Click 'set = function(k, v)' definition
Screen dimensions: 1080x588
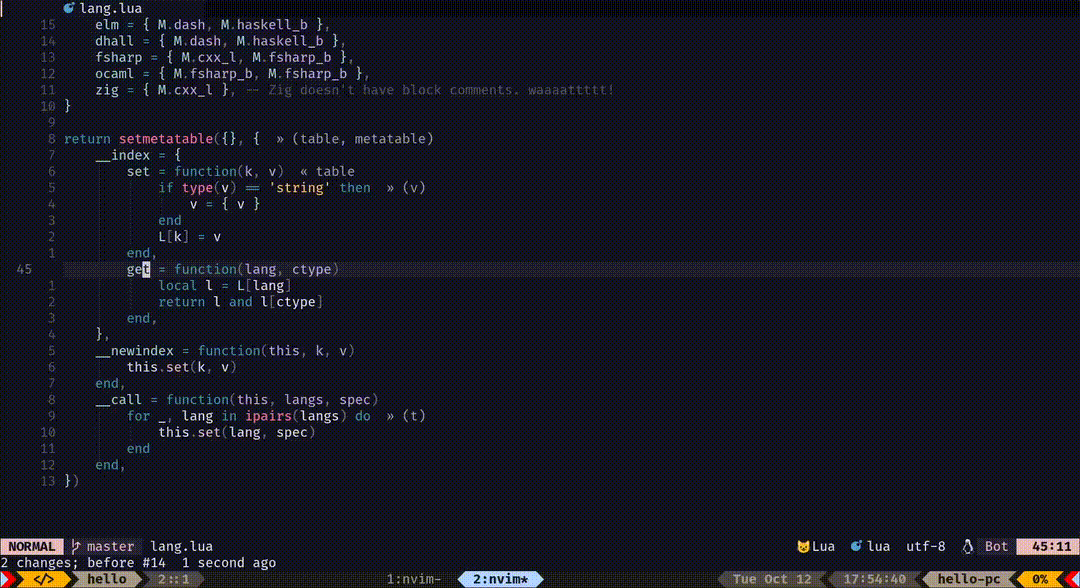[x=205, y=171]
